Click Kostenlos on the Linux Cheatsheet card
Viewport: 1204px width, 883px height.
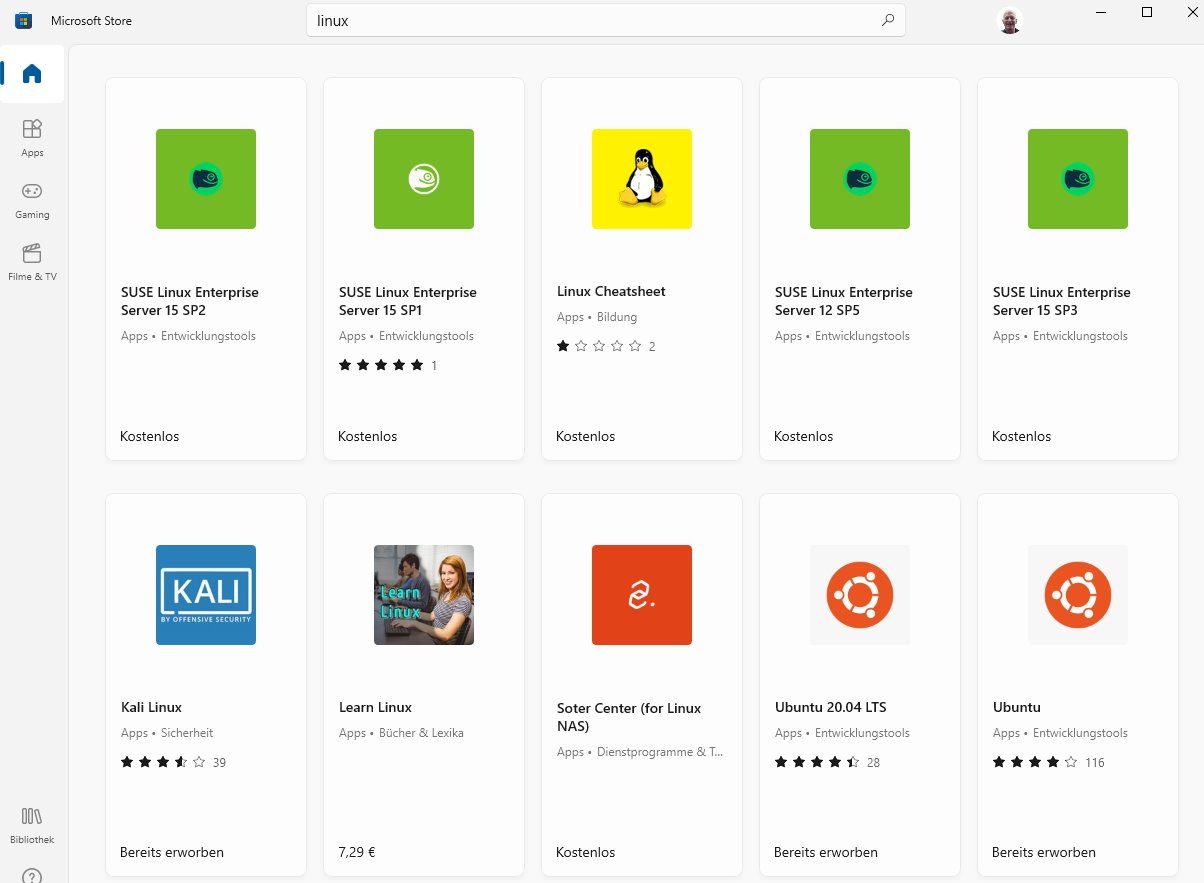(x=586, y=436)
